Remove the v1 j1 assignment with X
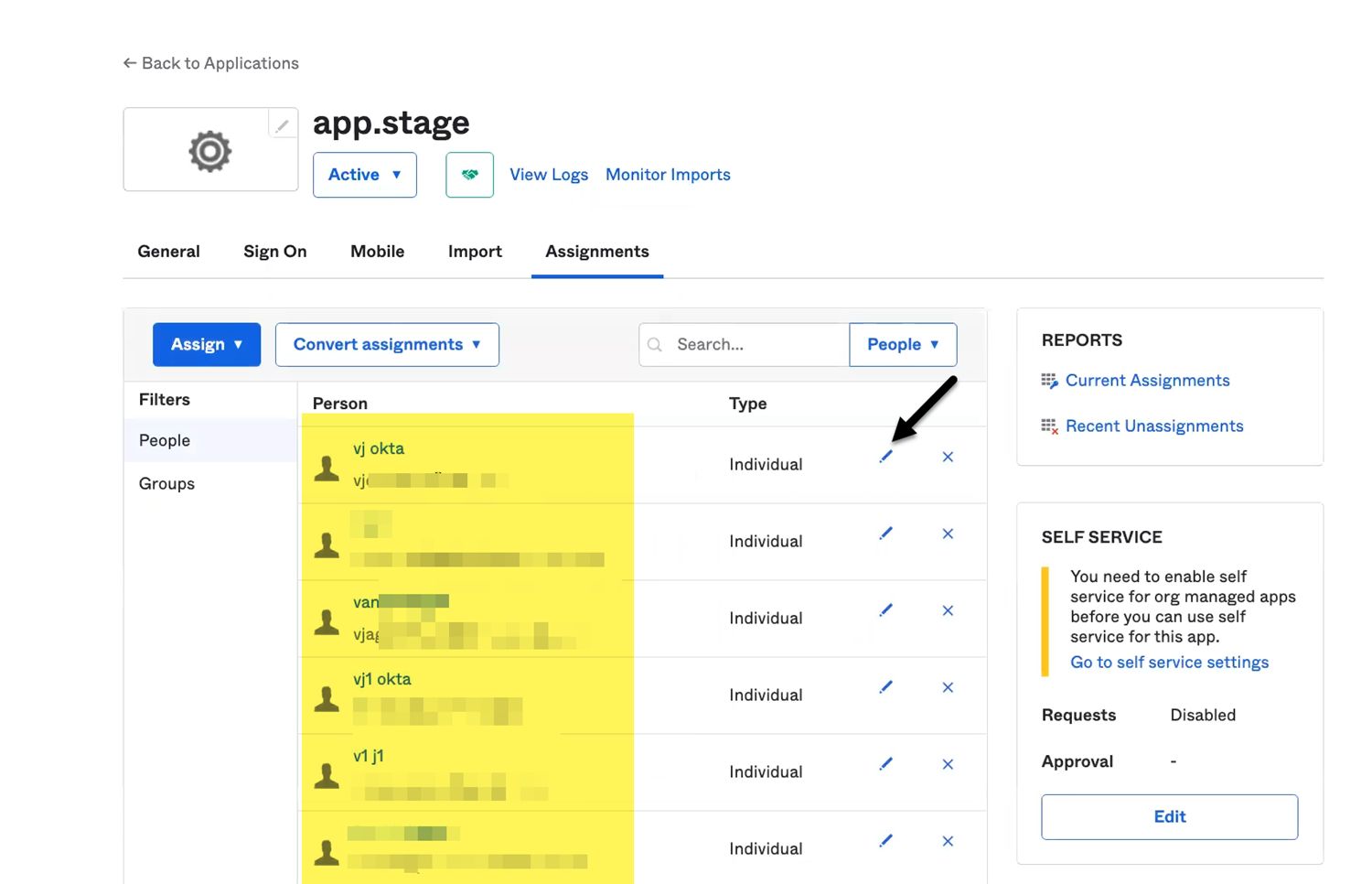 [x=948, y=764]
